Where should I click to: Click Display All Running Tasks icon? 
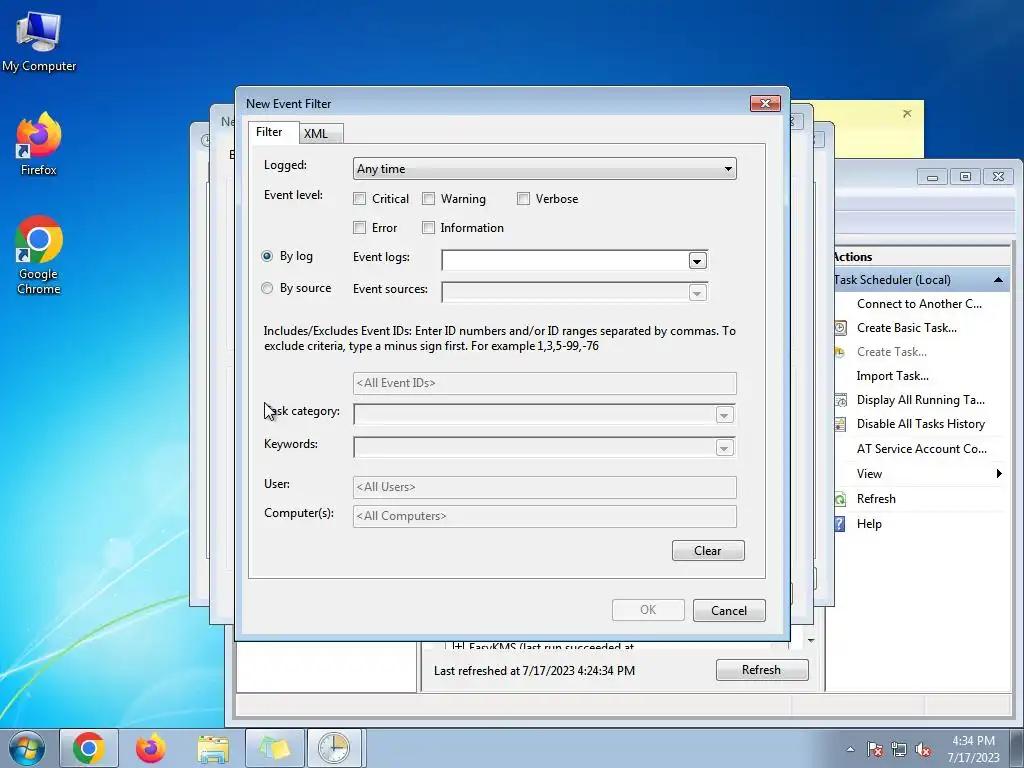click(x=840, y=400)
